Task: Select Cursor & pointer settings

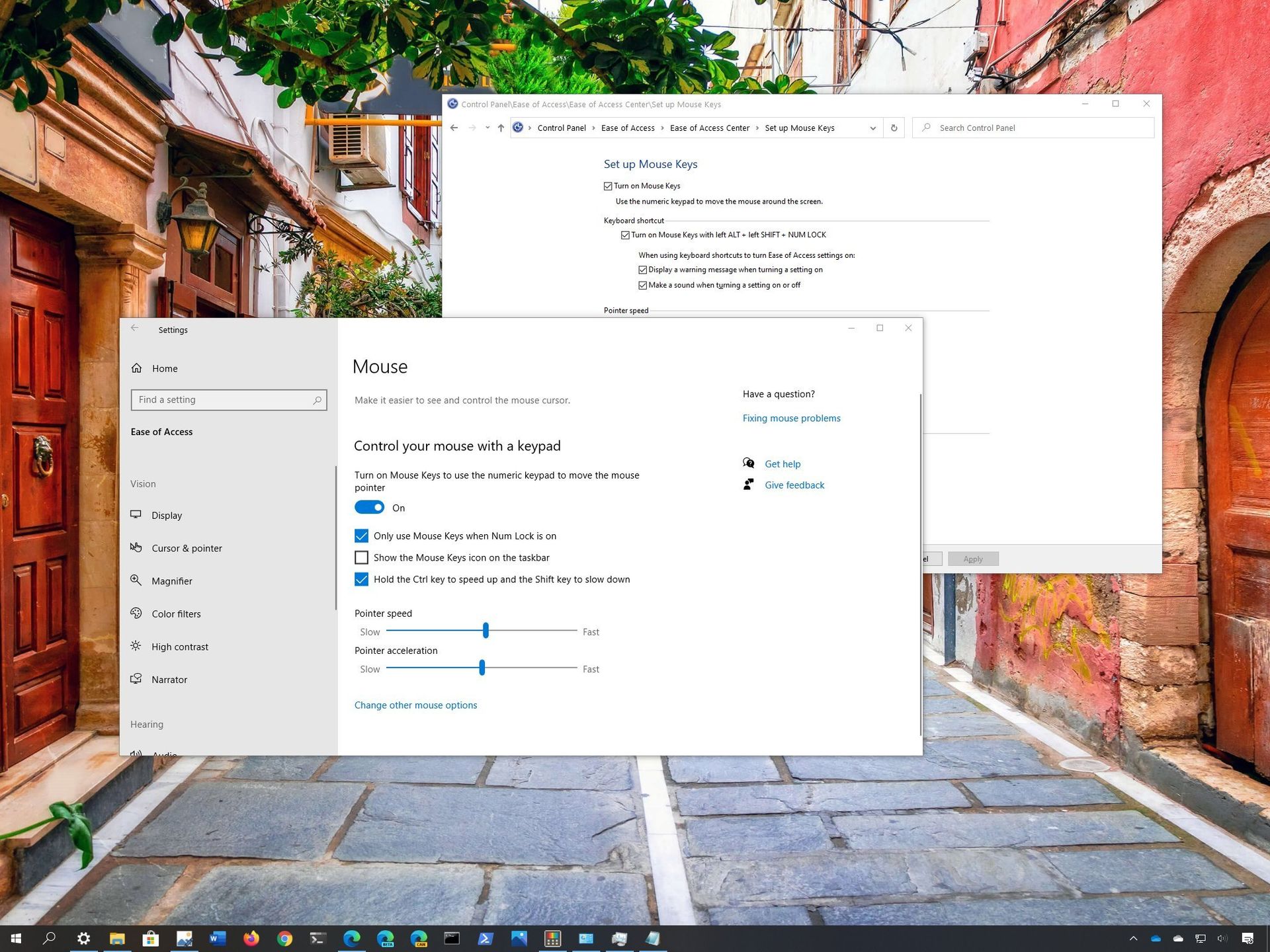Action: [187, 548]
